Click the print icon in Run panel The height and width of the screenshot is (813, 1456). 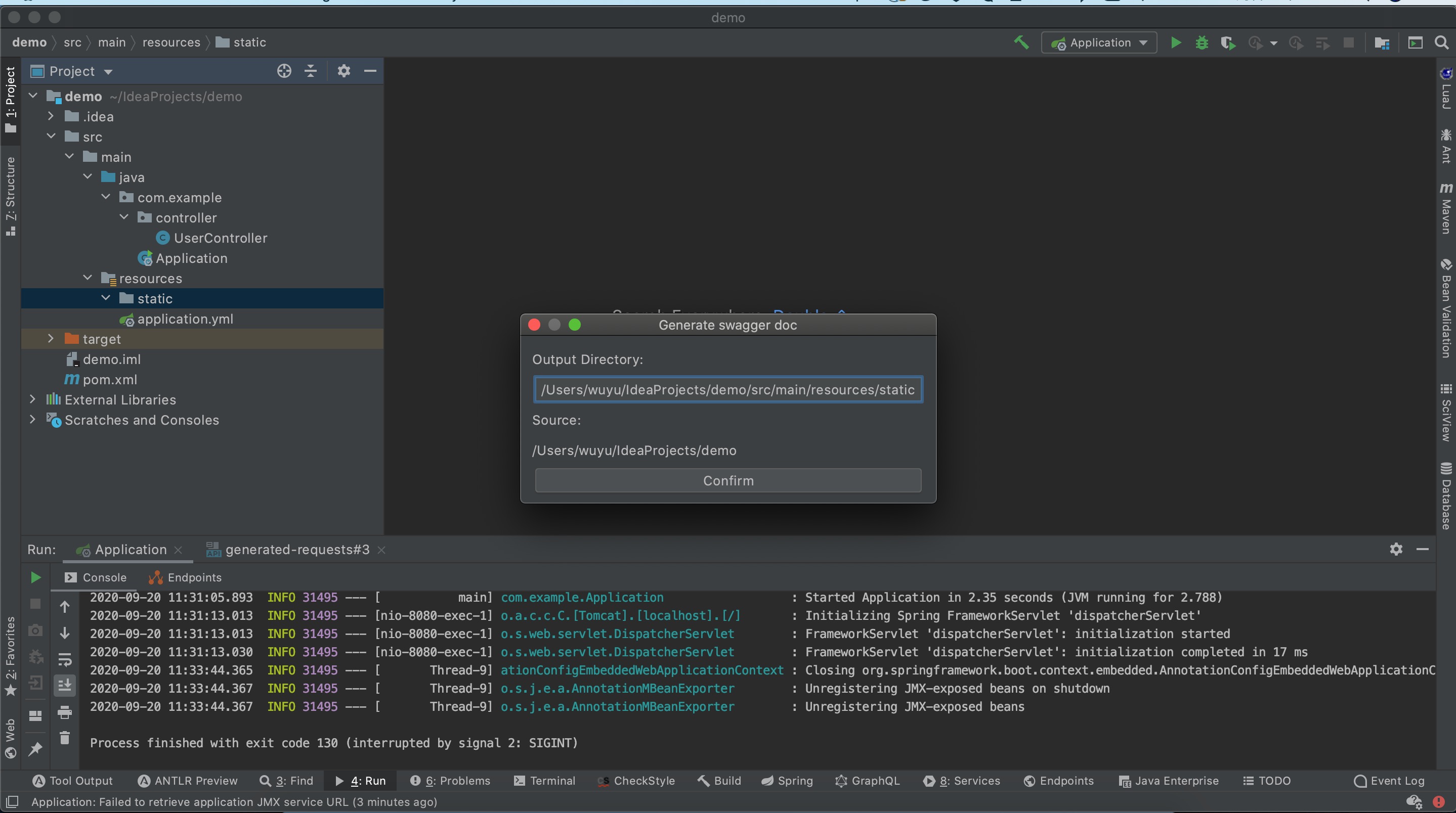coord(65,712)
